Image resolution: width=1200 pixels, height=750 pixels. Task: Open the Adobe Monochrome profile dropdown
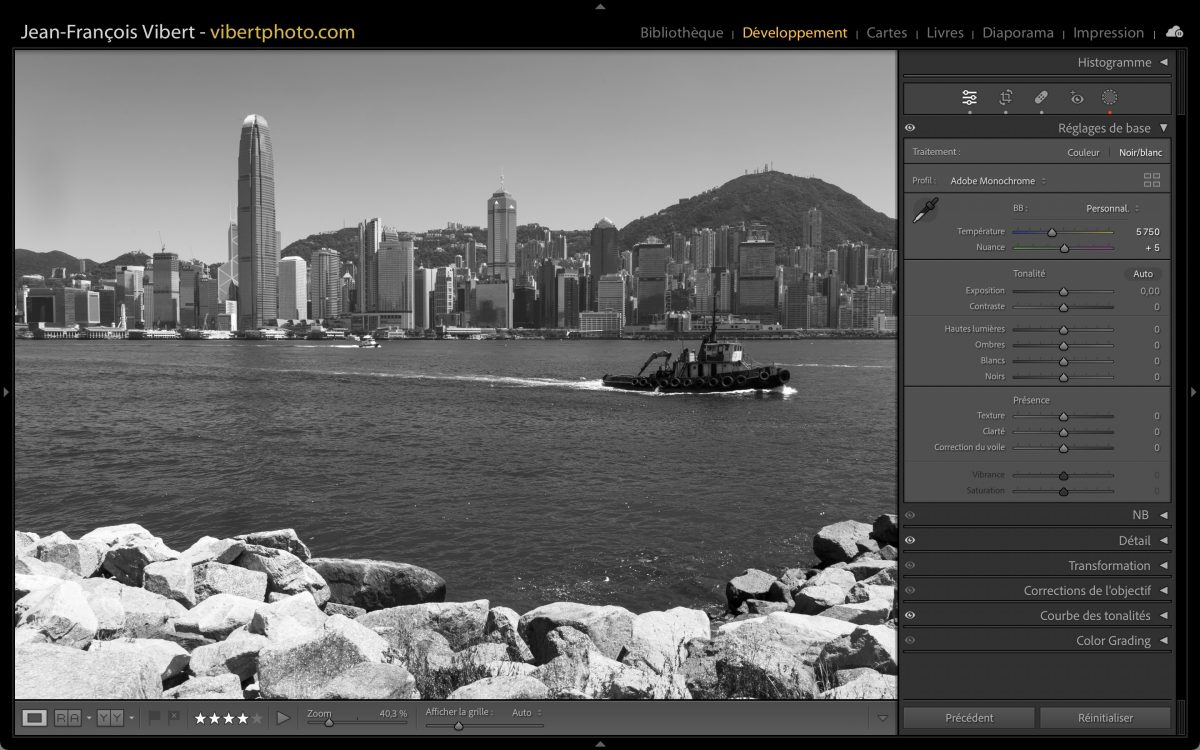(998, 181)
